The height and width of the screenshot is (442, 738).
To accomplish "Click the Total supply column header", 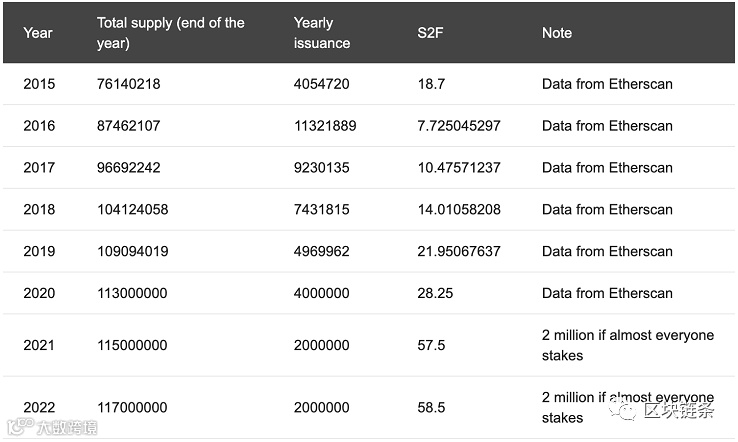I will coord(170,33).
